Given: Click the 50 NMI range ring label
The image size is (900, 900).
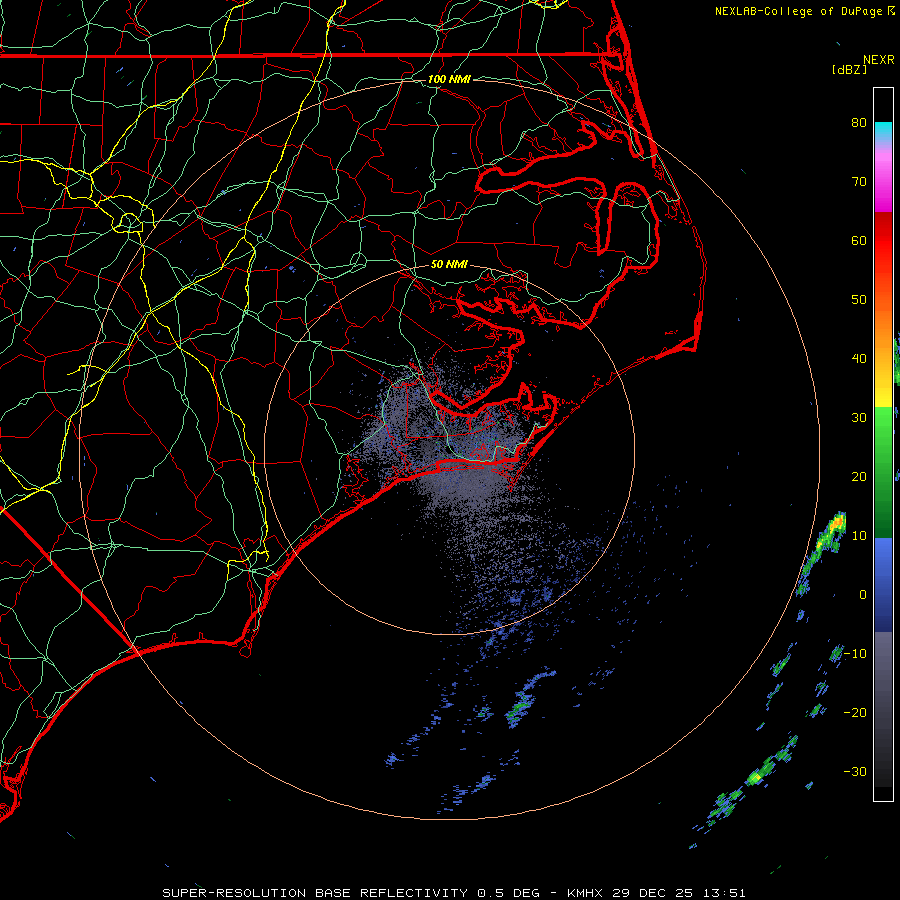Looking at the screenshot, I should [x=449, y=264].
